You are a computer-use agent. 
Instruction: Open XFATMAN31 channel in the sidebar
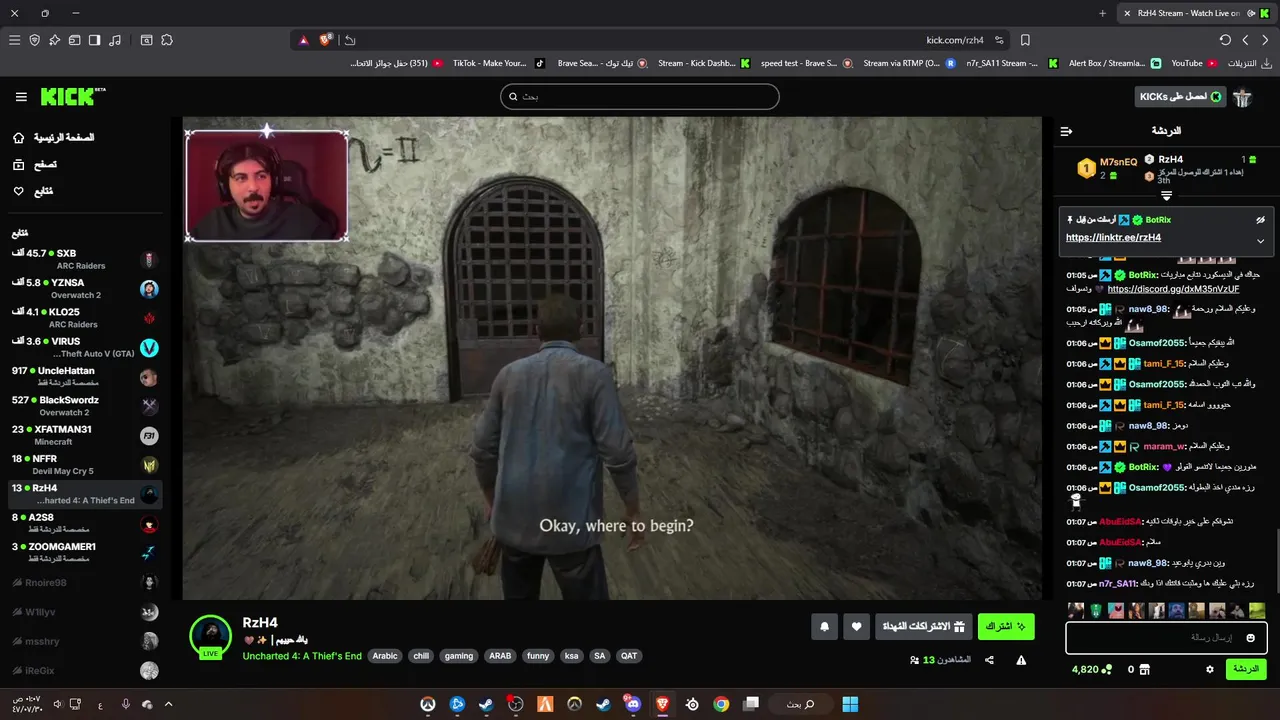(x=85, y=435)
